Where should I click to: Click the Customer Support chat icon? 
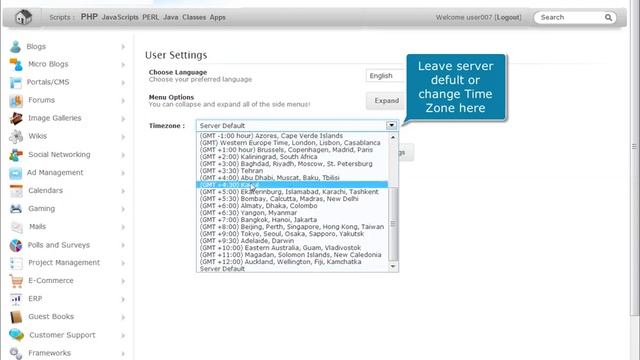16,335
